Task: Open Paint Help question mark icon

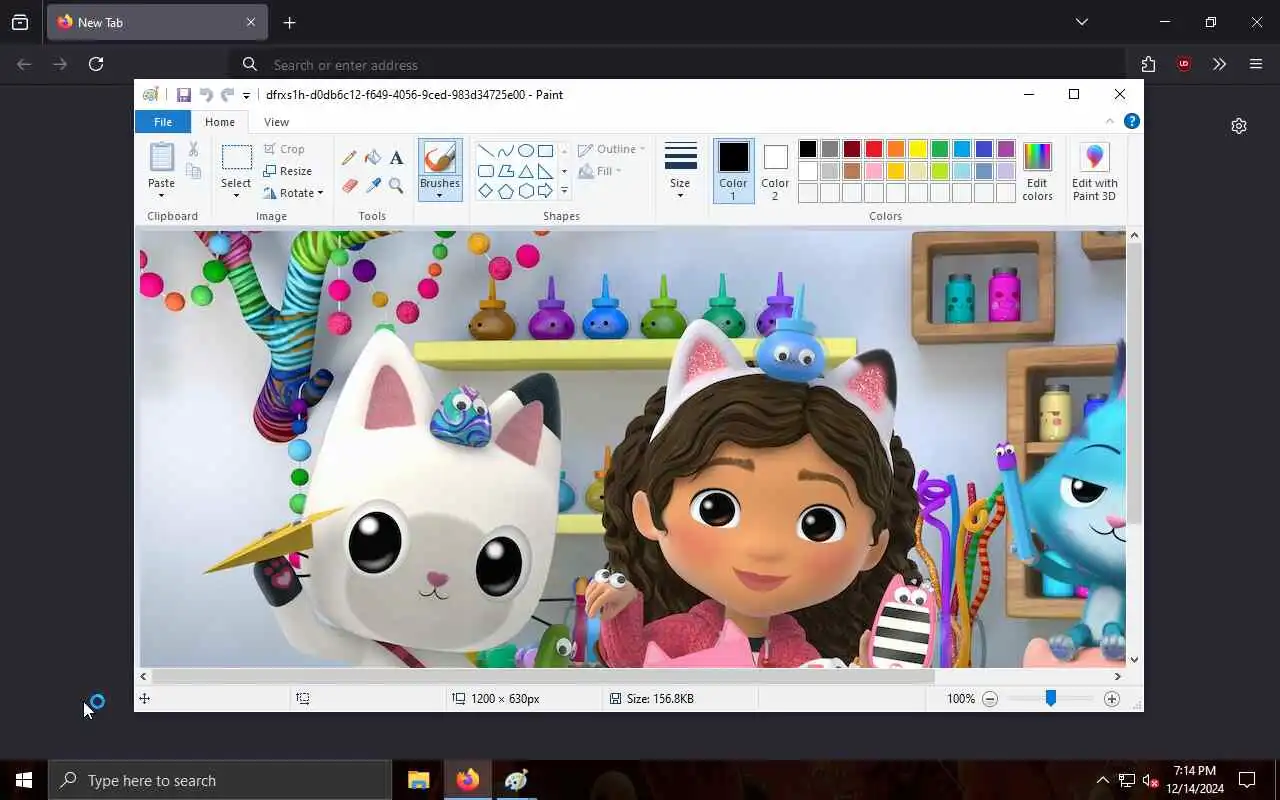Action: point(1131,121)
